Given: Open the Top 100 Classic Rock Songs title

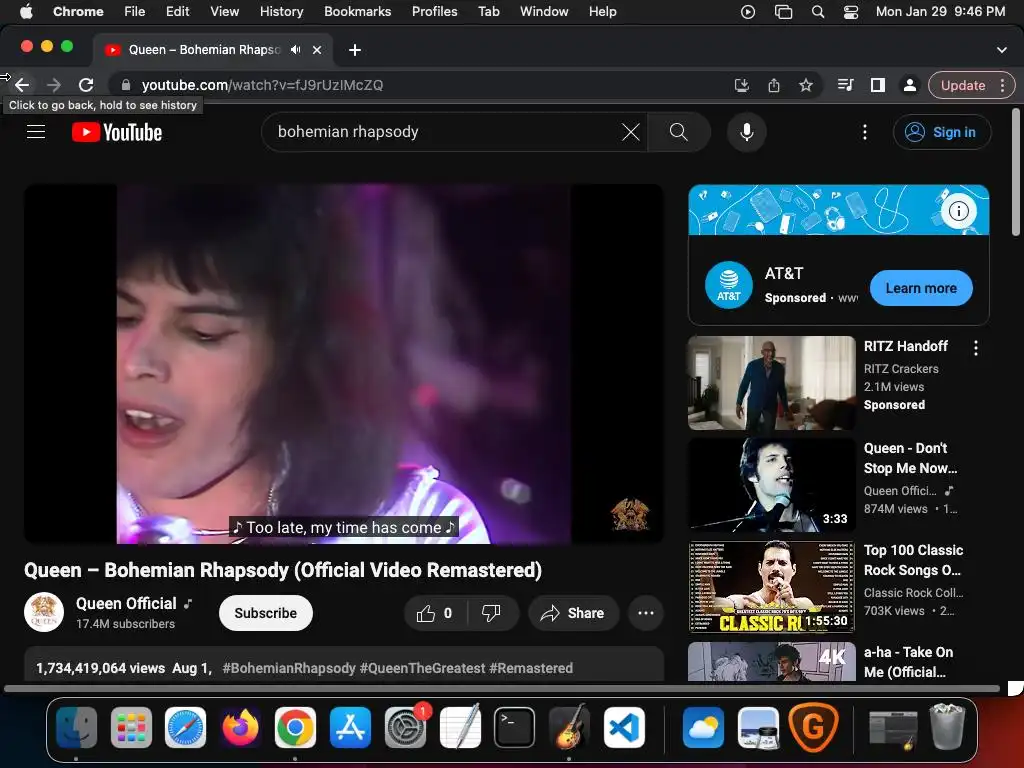Looking at the screenshot, I should 913,560.
